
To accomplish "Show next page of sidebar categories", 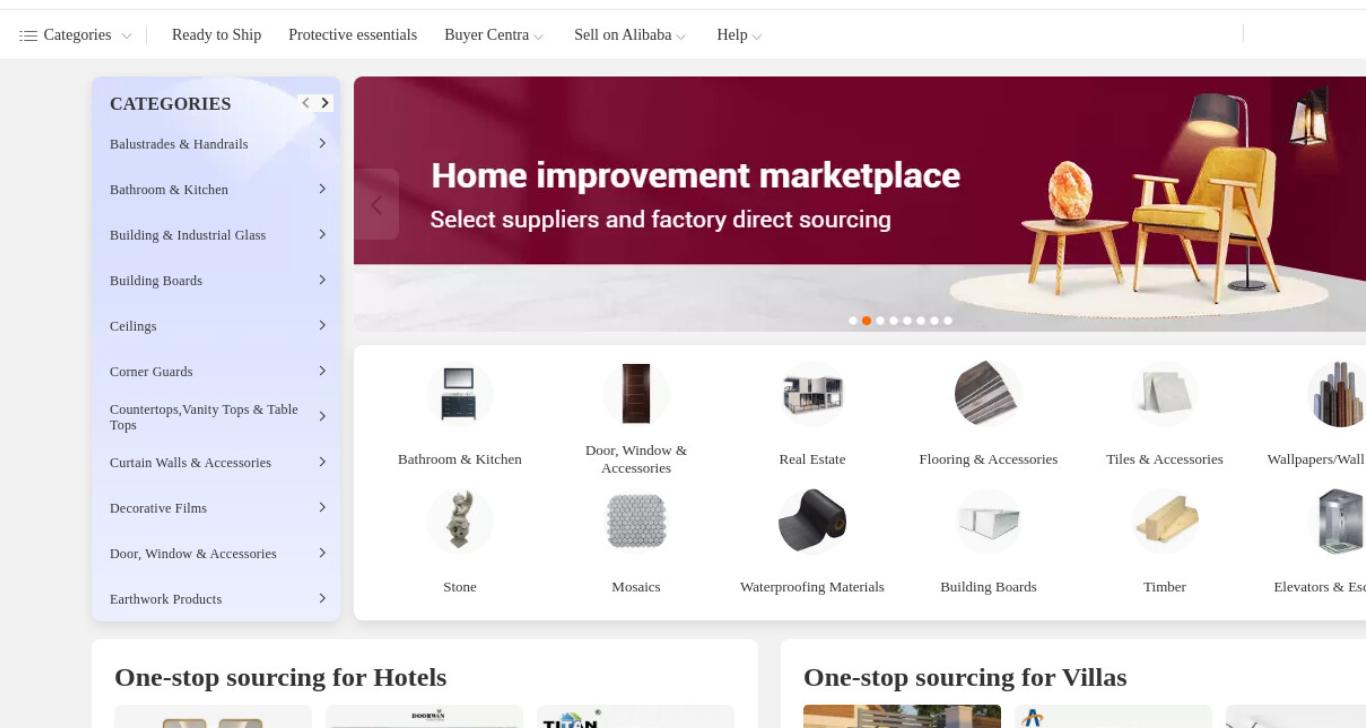I will (x=325, y=103).
